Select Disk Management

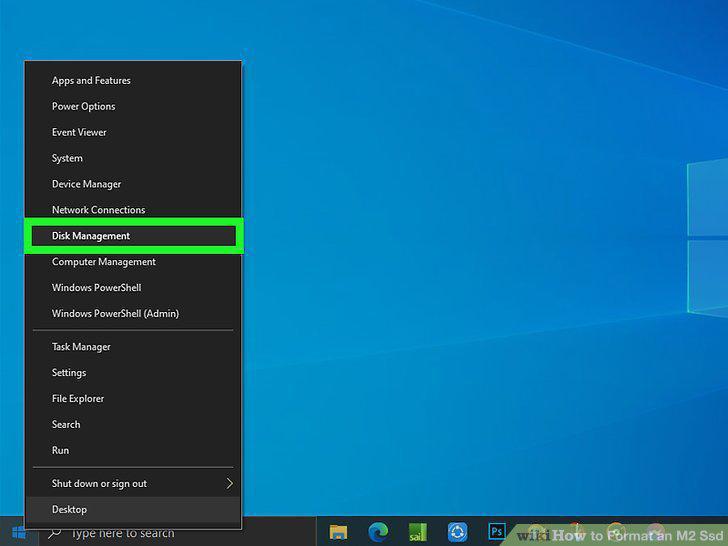pyautogui.click(x=134, y=236)
